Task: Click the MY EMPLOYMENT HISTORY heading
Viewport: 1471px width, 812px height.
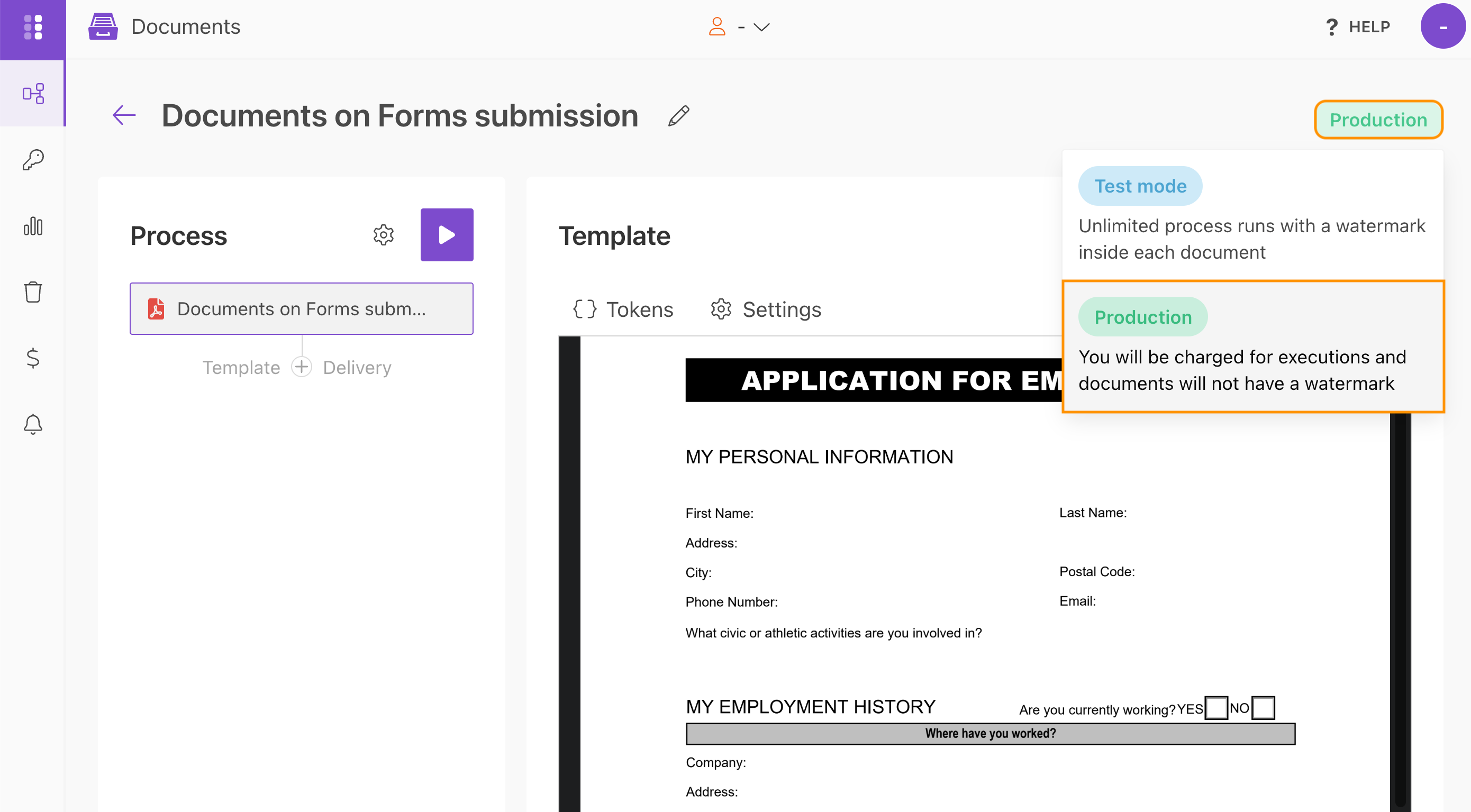Action: click(x=810, y=706)
